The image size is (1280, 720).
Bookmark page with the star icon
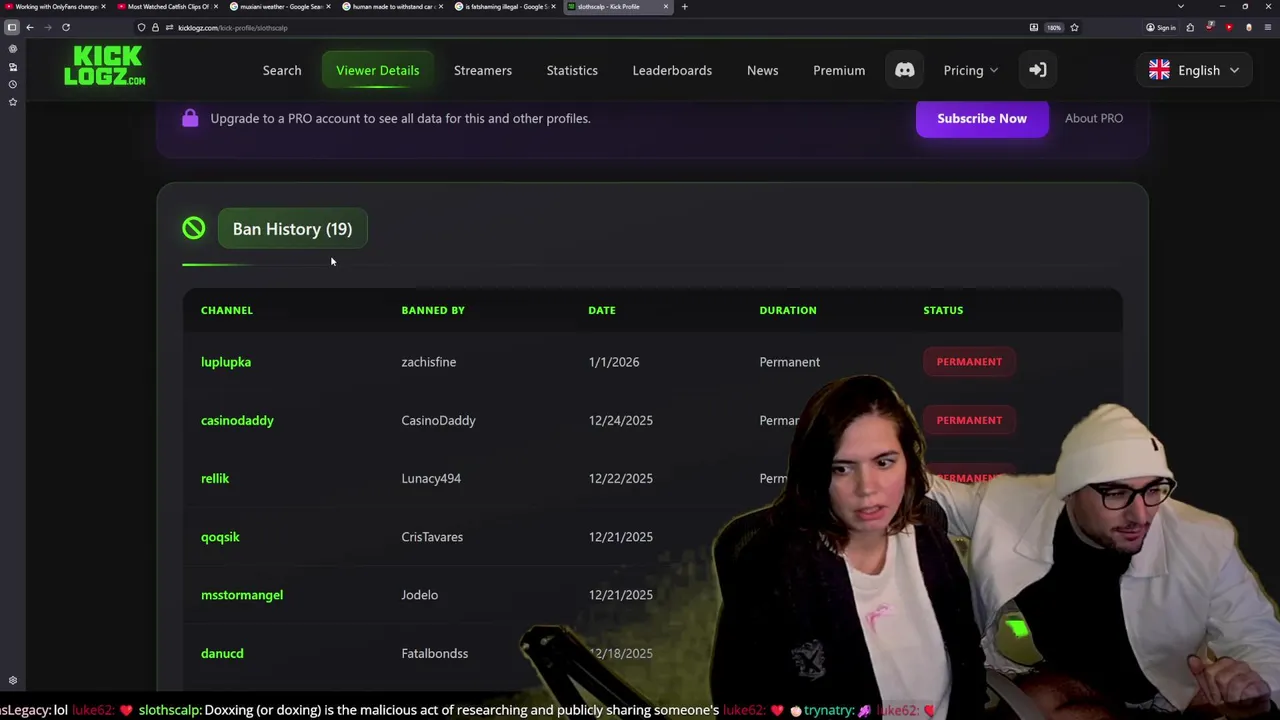[x=1074, y=27]
